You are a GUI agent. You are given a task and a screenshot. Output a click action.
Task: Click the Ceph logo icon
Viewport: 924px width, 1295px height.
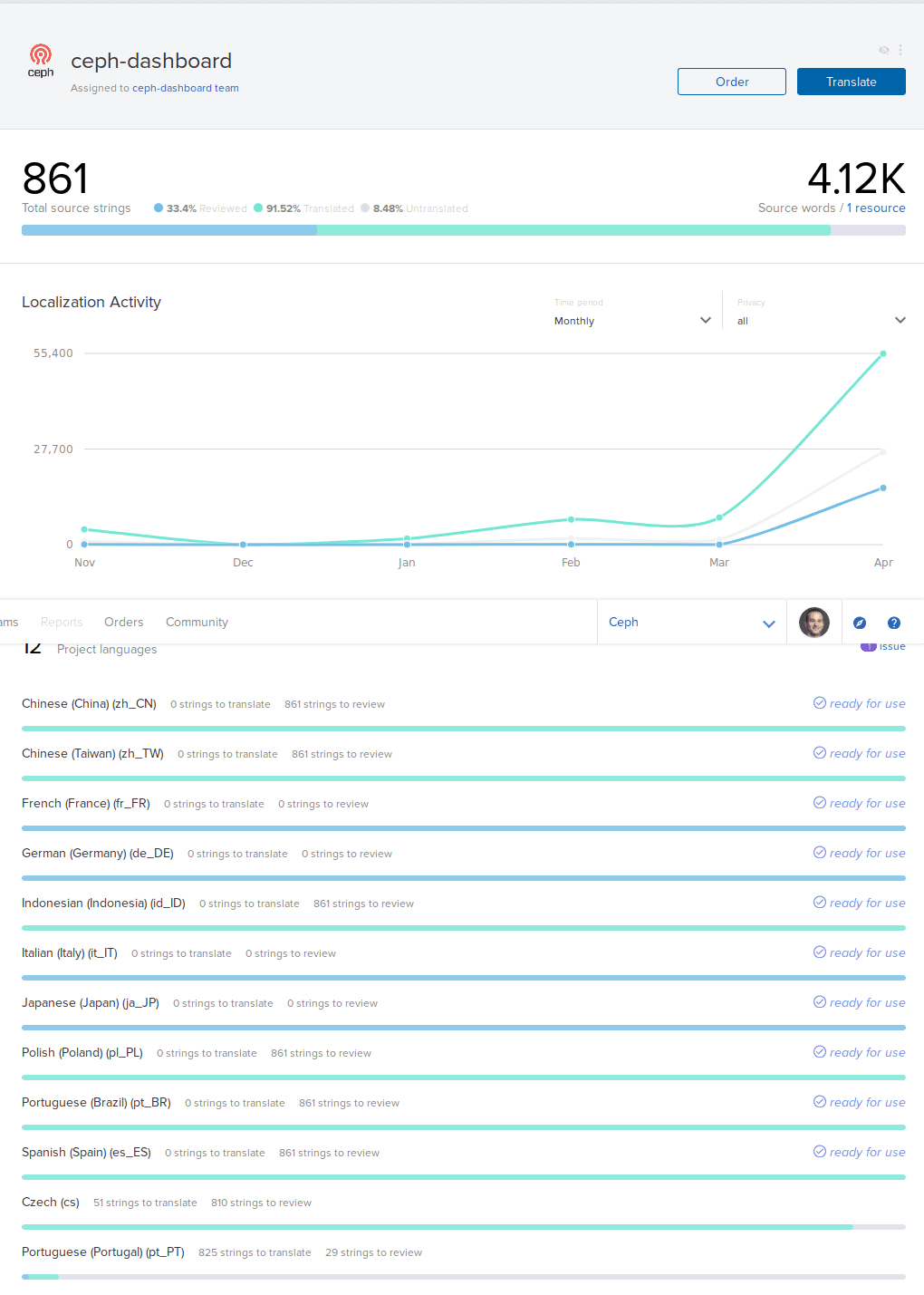coord(41,61)
